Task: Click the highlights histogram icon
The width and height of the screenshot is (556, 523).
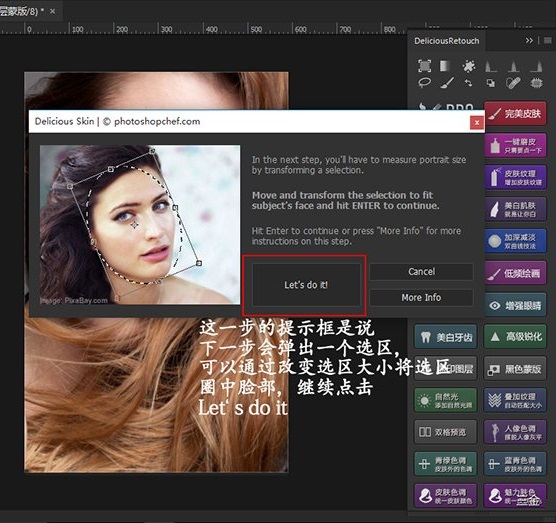Action: tap(536, 66)
